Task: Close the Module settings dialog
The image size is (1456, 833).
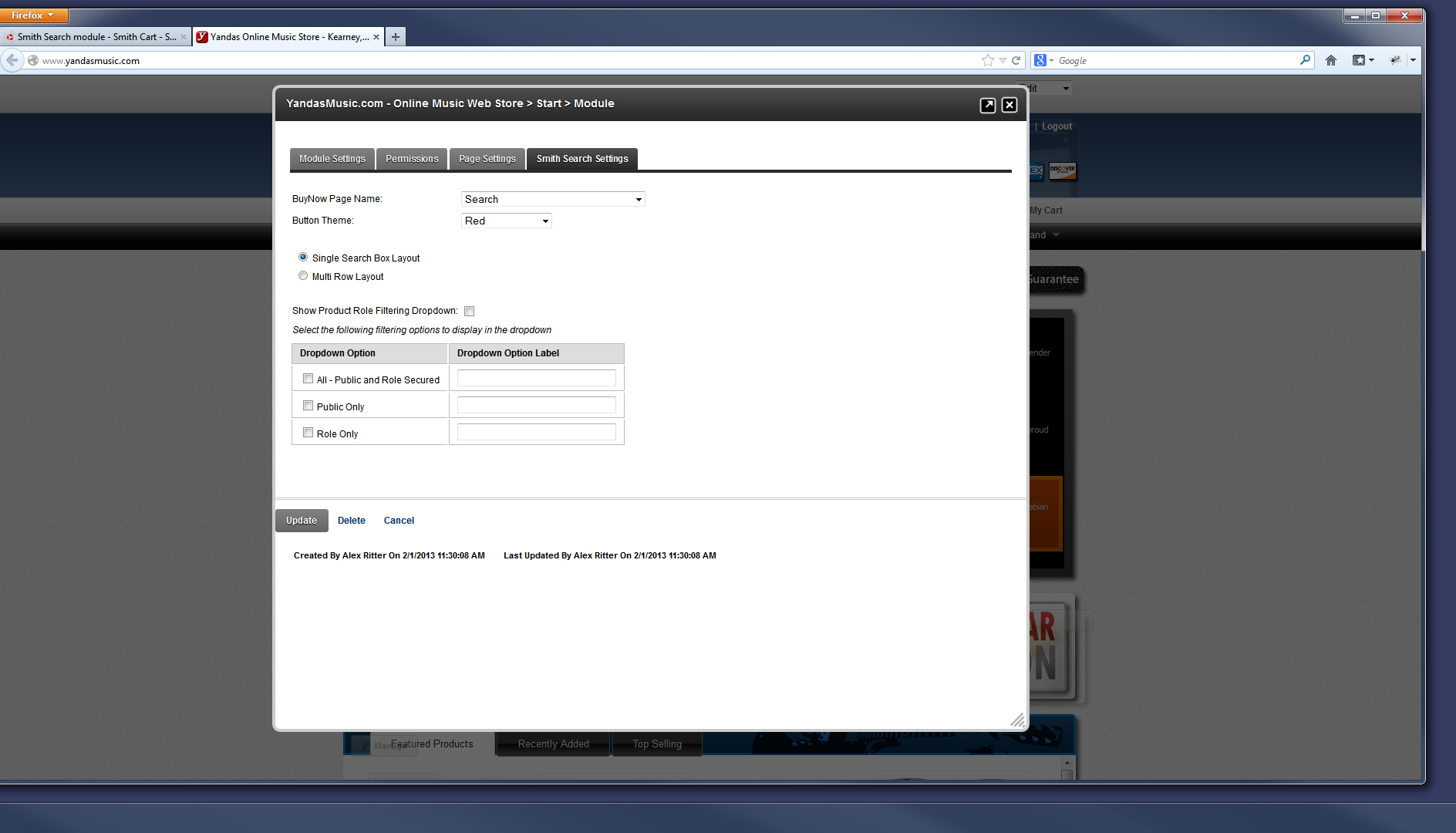Action: [1009, 105]
